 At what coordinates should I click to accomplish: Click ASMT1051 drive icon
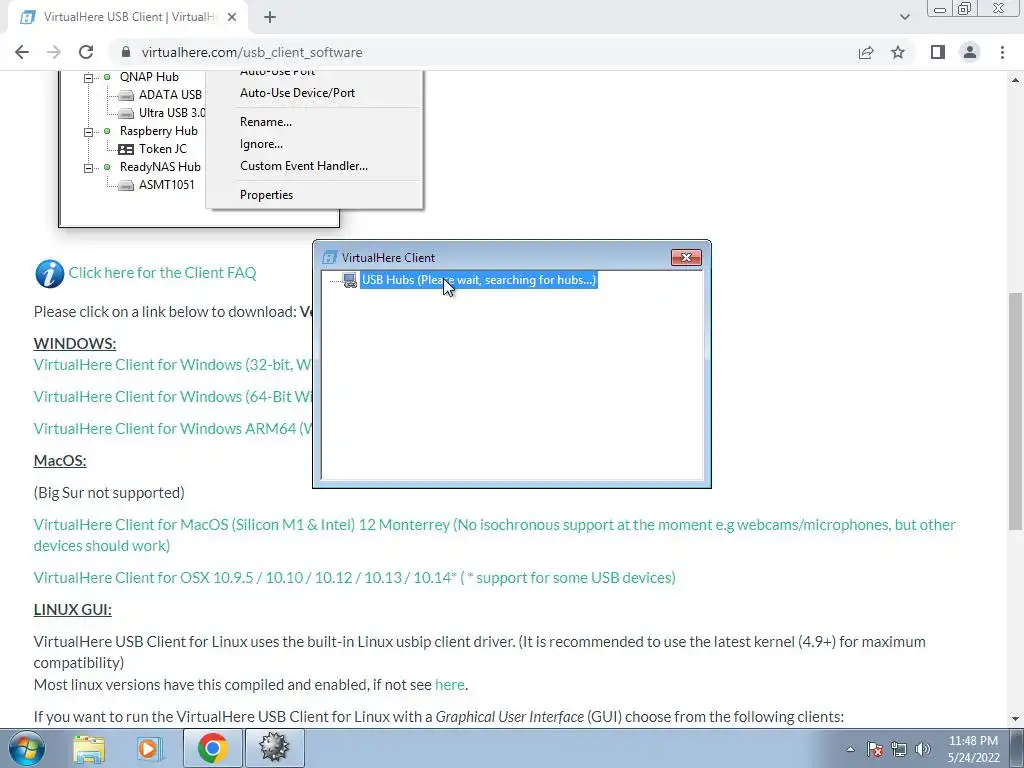(x=125, y=185)
